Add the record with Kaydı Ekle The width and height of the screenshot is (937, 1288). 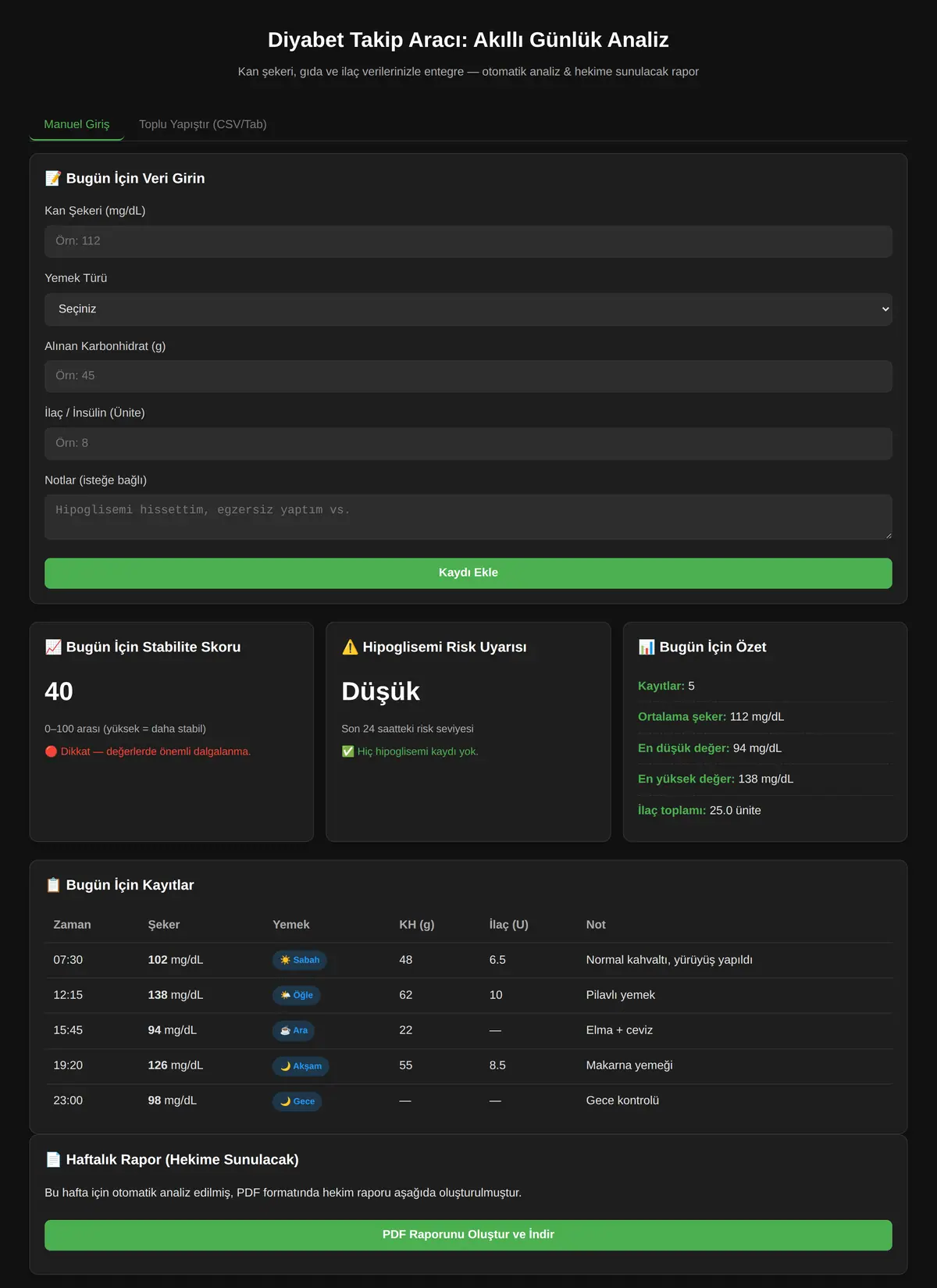[x=468, y=573]
